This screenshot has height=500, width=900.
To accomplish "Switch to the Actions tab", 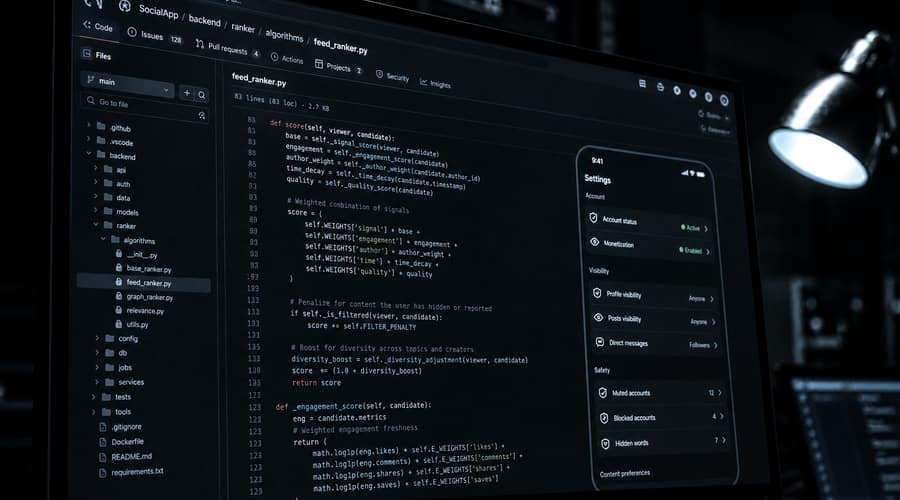I will tap(286, 59).
